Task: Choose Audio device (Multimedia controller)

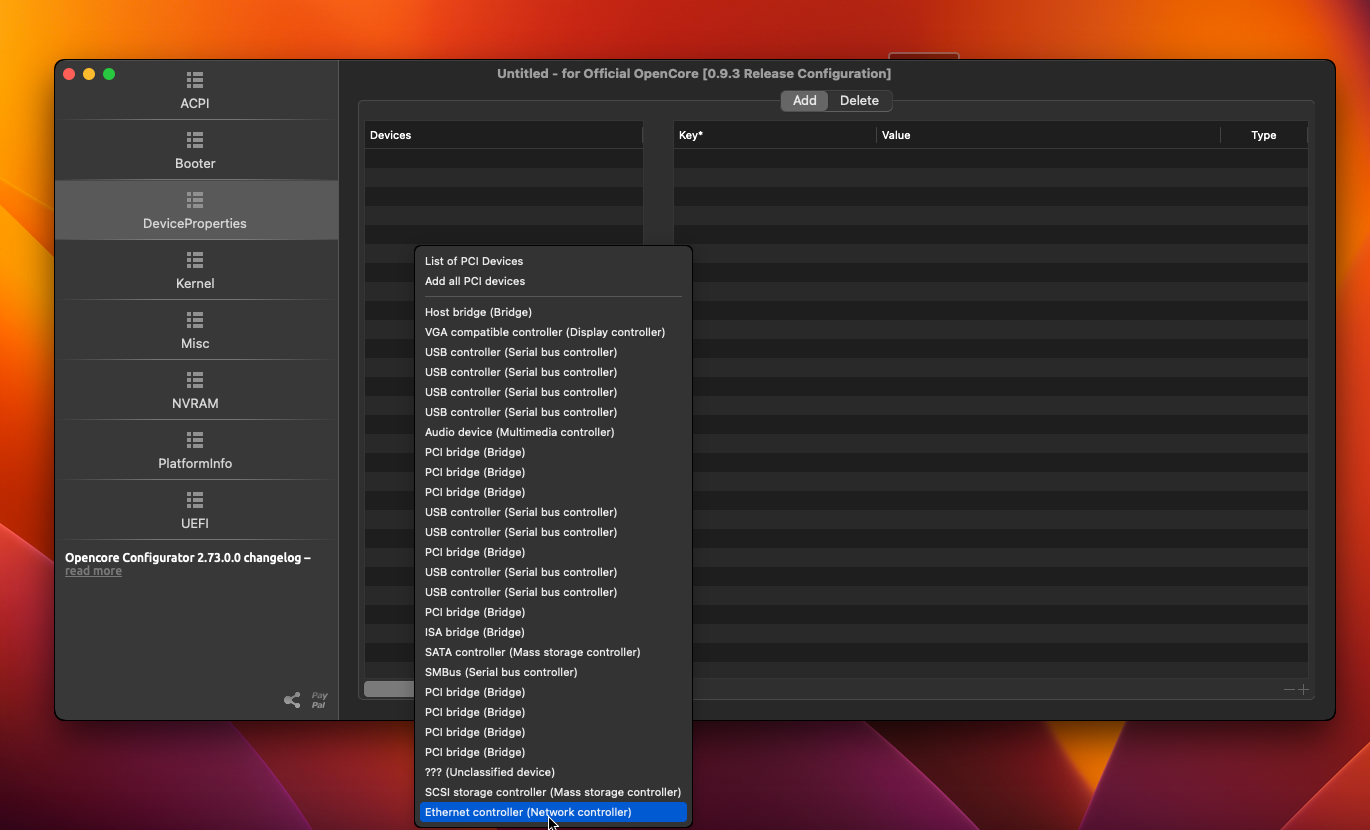Action: coord(519,432)
